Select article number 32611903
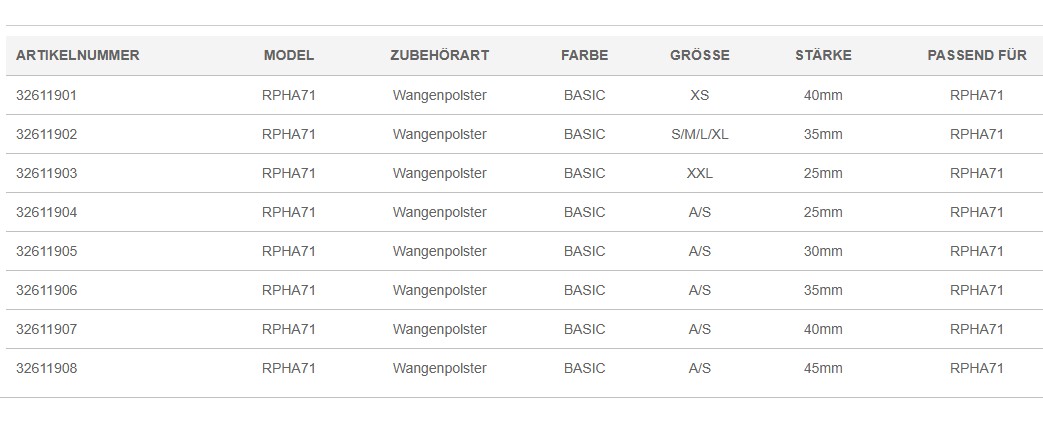The image size is (1043, 435). pyautogui.click(x=47, y=174)
